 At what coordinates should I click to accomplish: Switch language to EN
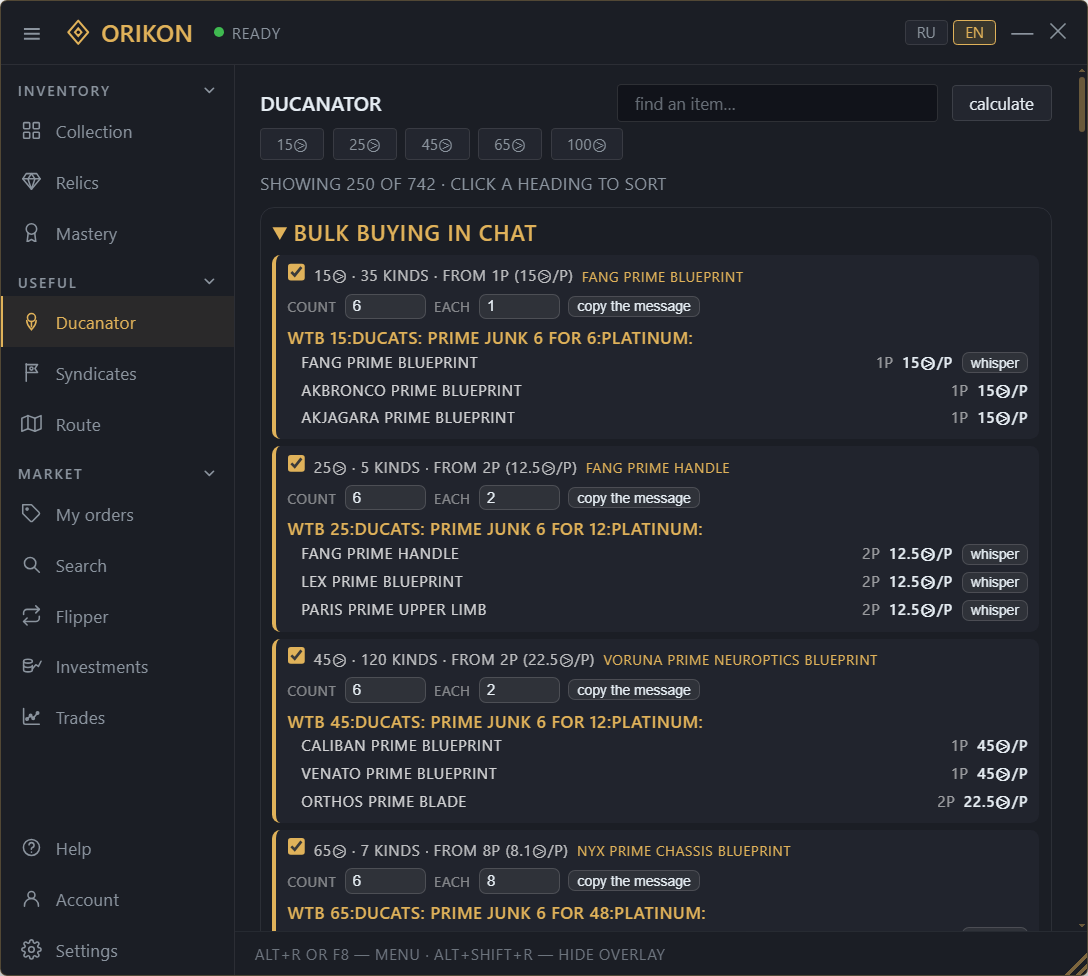(974, 33)
